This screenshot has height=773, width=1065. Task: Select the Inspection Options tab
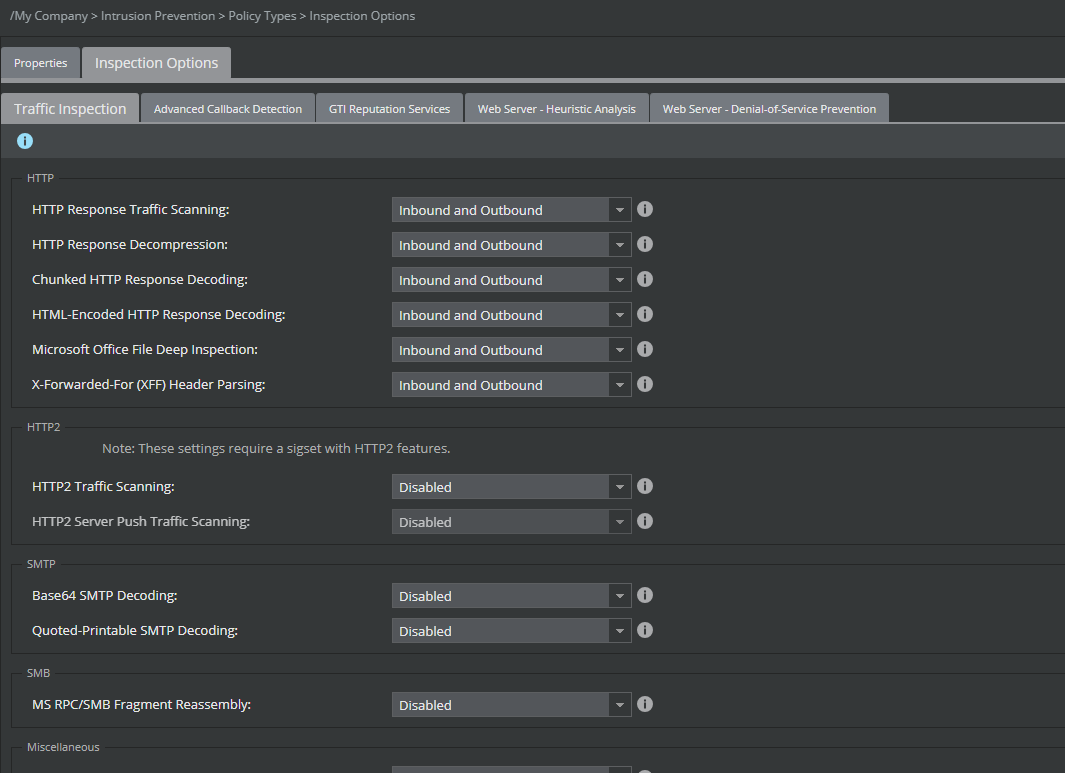(x=156, y=63)
